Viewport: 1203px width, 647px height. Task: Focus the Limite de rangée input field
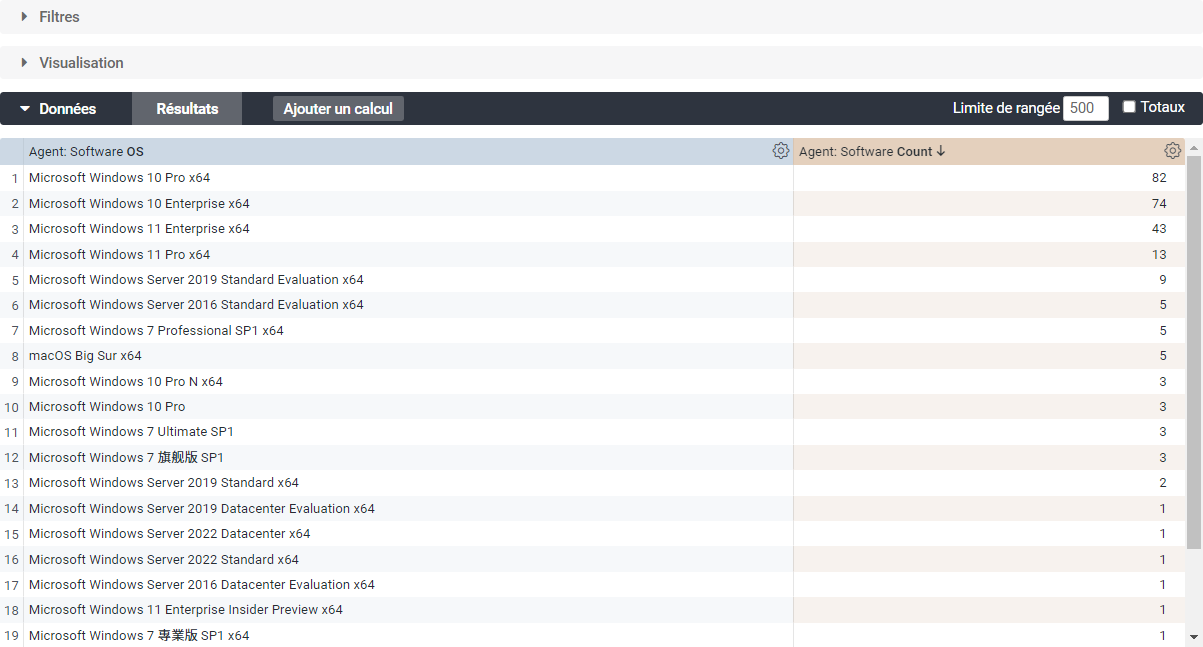pyautogui.click(x=1086, y=108)
